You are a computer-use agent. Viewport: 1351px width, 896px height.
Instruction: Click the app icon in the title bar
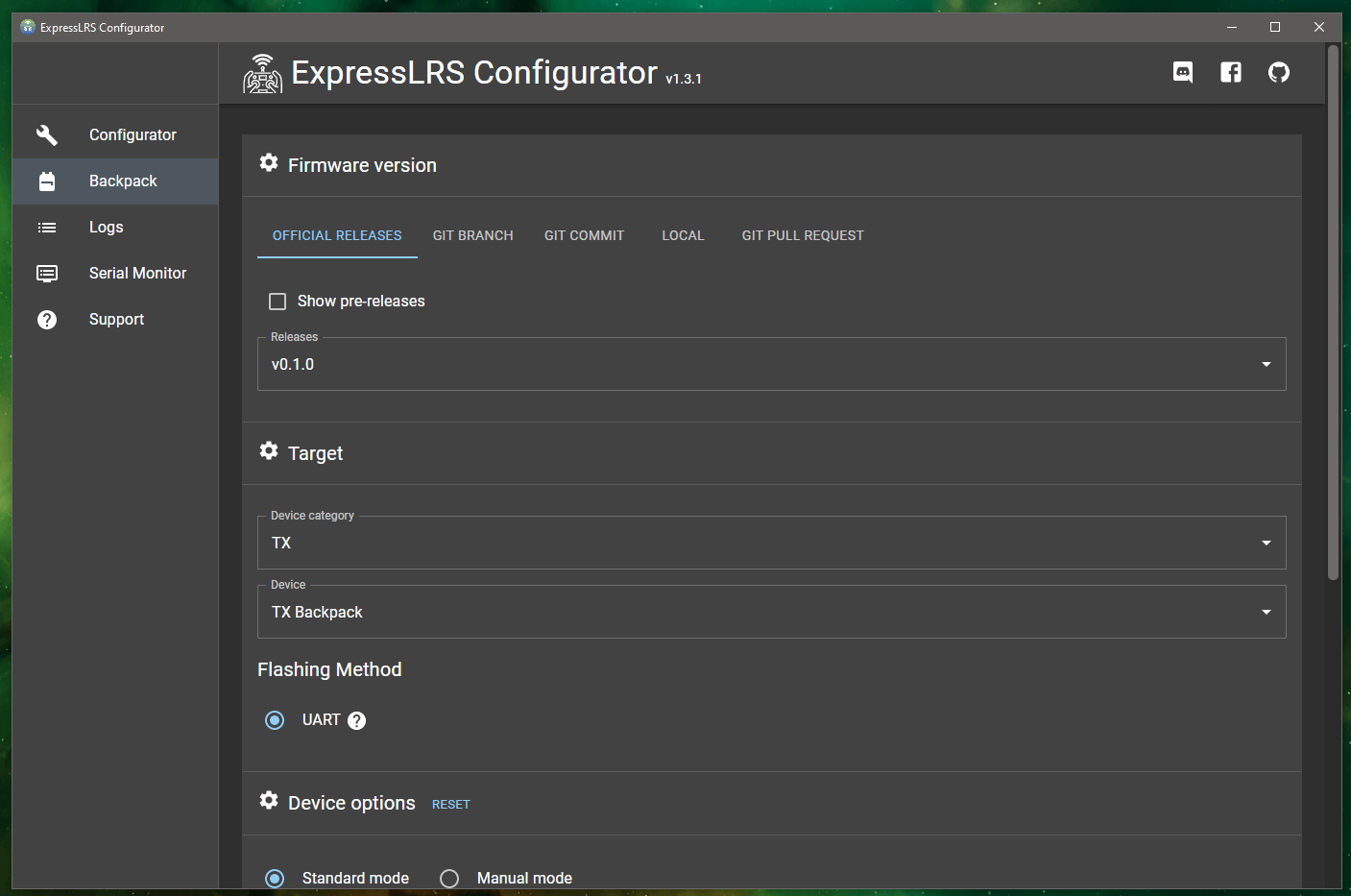tap(28, 27)
